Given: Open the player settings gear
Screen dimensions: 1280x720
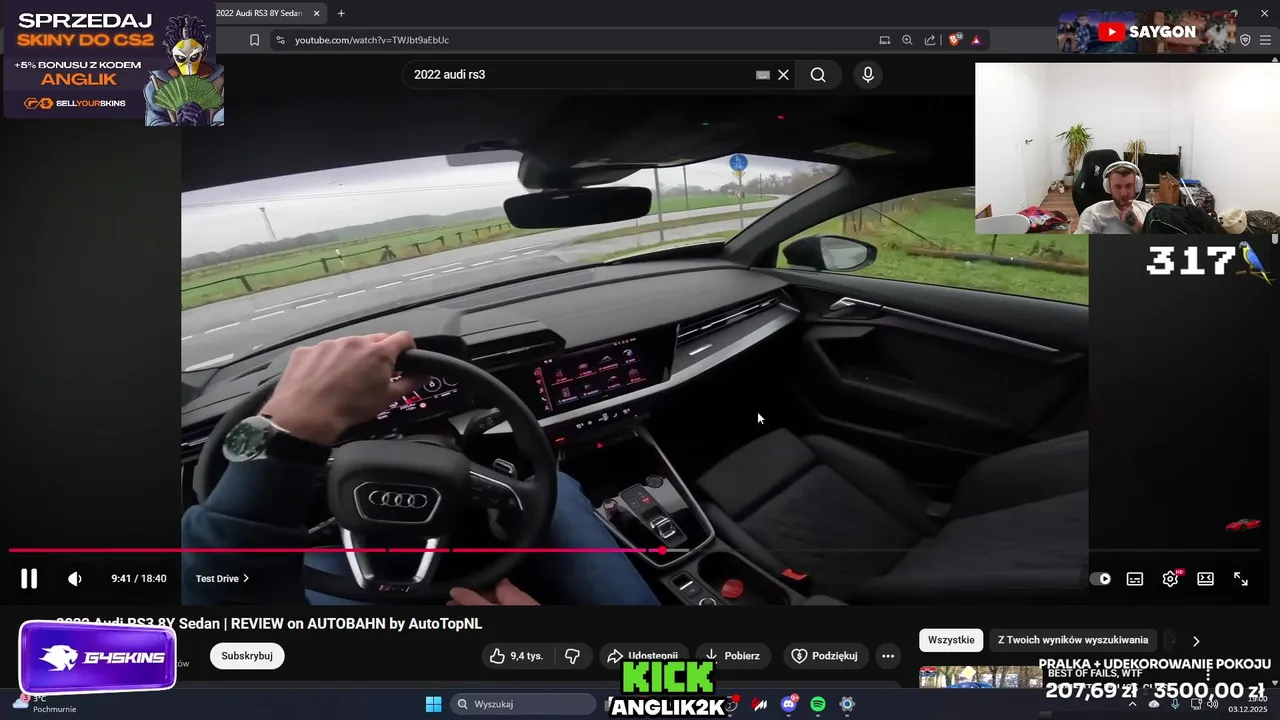Looking at the screenshot, I should coord(1171,578).
